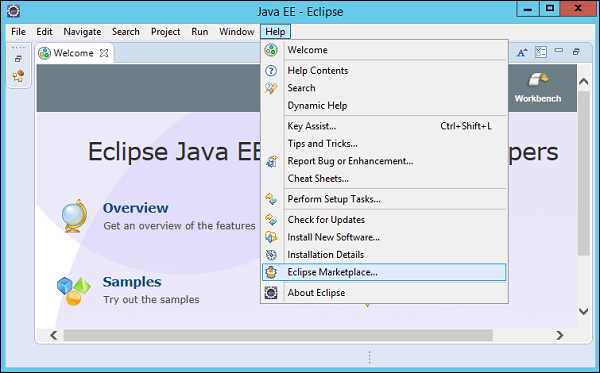Open the Overview link
This screenshot has width=600, height=373.
[x=135, y=208]
